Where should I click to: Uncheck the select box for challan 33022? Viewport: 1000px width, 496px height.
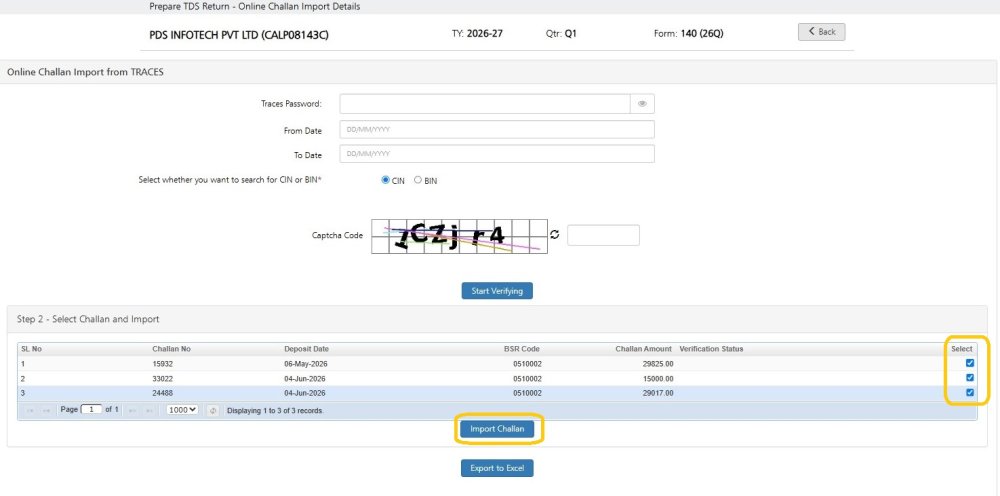point(970,377)
